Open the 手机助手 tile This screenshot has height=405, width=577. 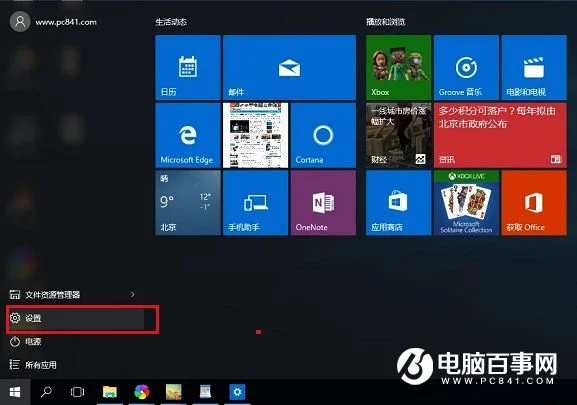pyautogui.click(x=255, y=203)
